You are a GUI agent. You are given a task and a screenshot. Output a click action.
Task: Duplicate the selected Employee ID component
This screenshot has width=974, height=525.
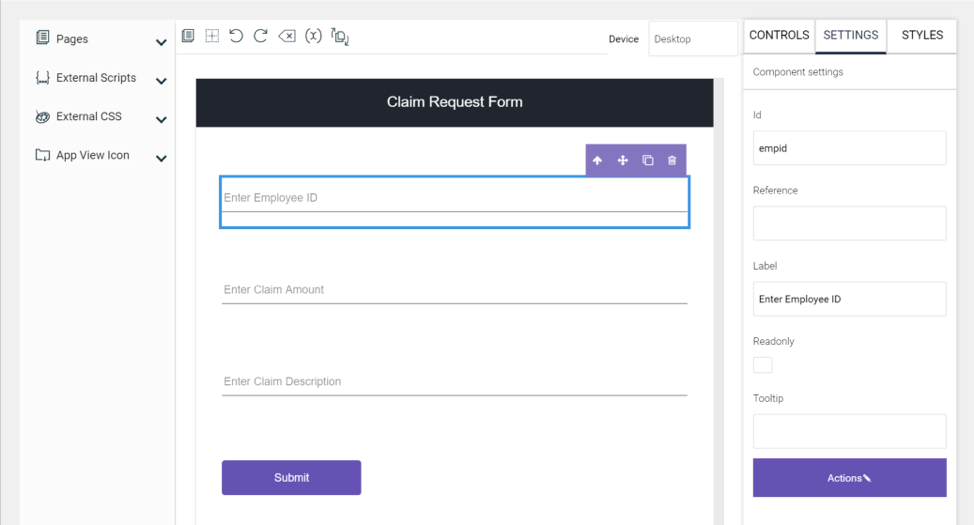tap(647, 160)
